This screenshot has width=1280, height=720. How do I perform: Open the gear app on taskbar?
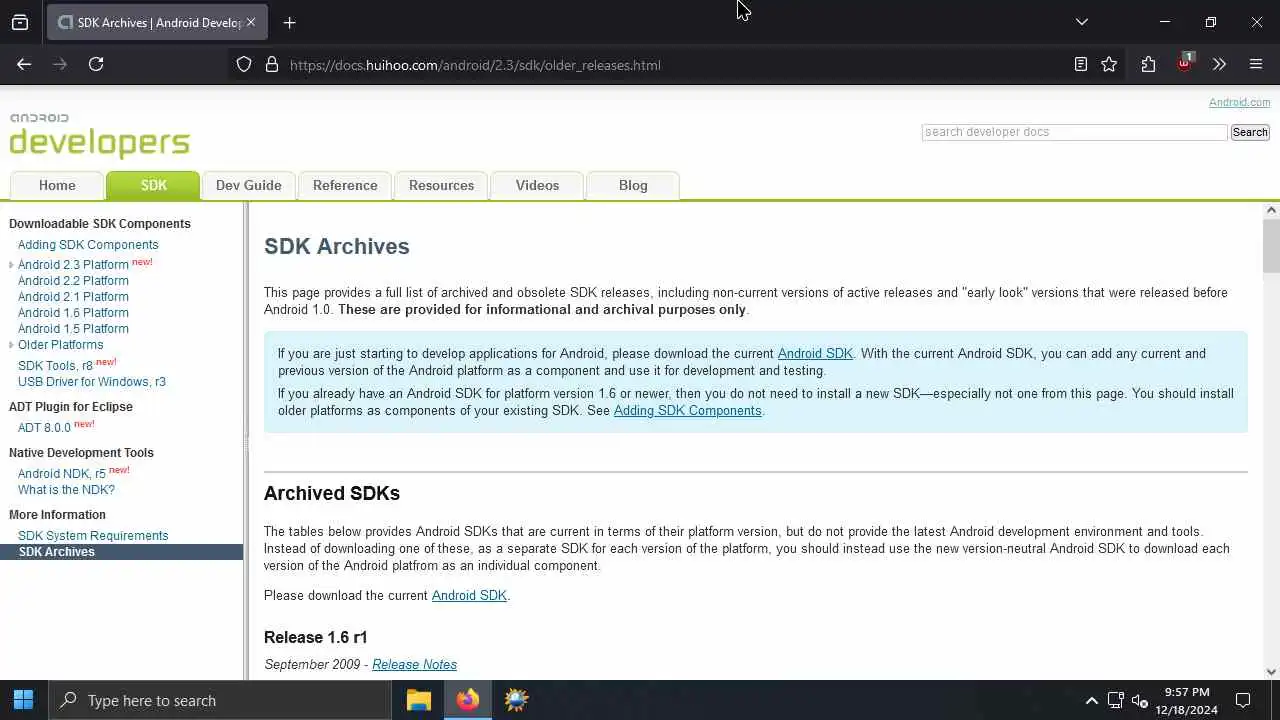pos(516,700)
